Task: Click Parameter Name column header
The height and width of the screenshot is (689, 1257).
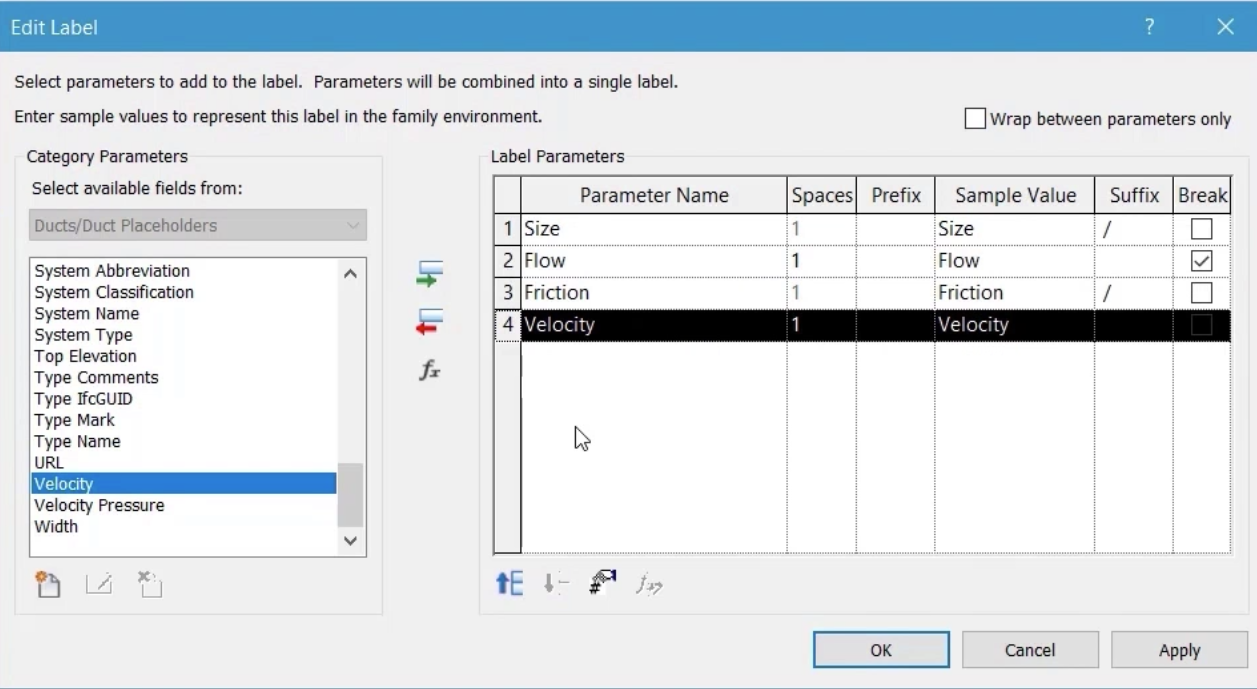Action: tap(654, 196)
